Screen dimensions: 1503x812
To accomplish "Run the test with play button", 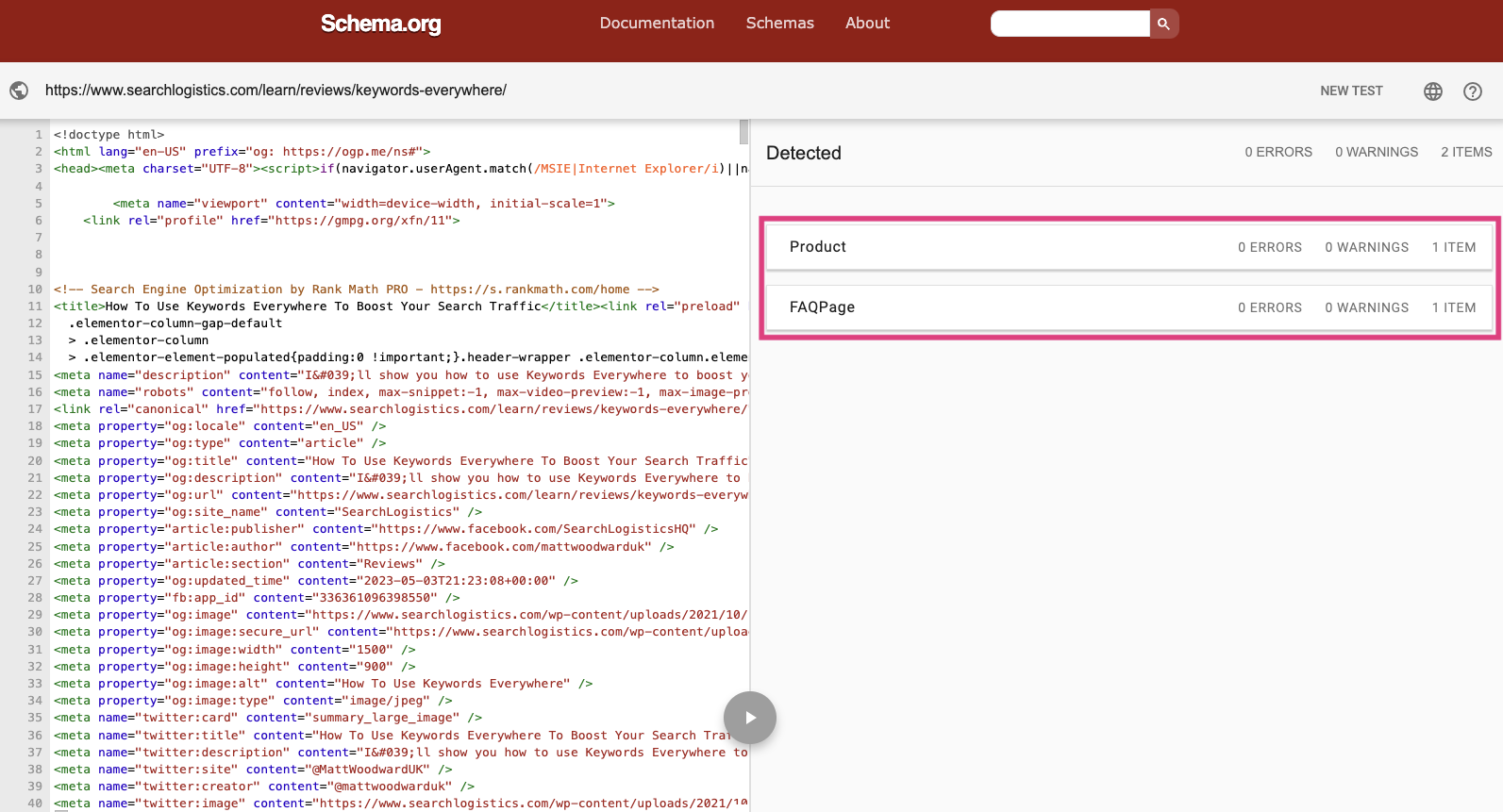I will coord(750,718).
